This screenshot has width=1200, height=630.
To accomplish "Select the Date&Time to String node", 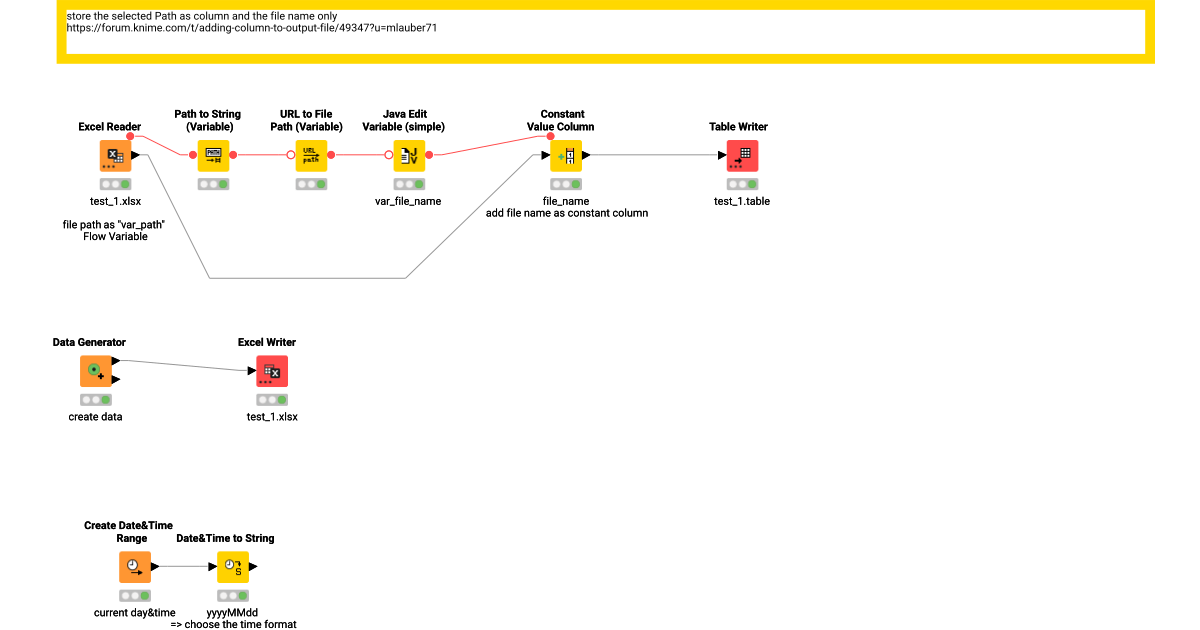I will pyautogui.click(x=232, y=567).
